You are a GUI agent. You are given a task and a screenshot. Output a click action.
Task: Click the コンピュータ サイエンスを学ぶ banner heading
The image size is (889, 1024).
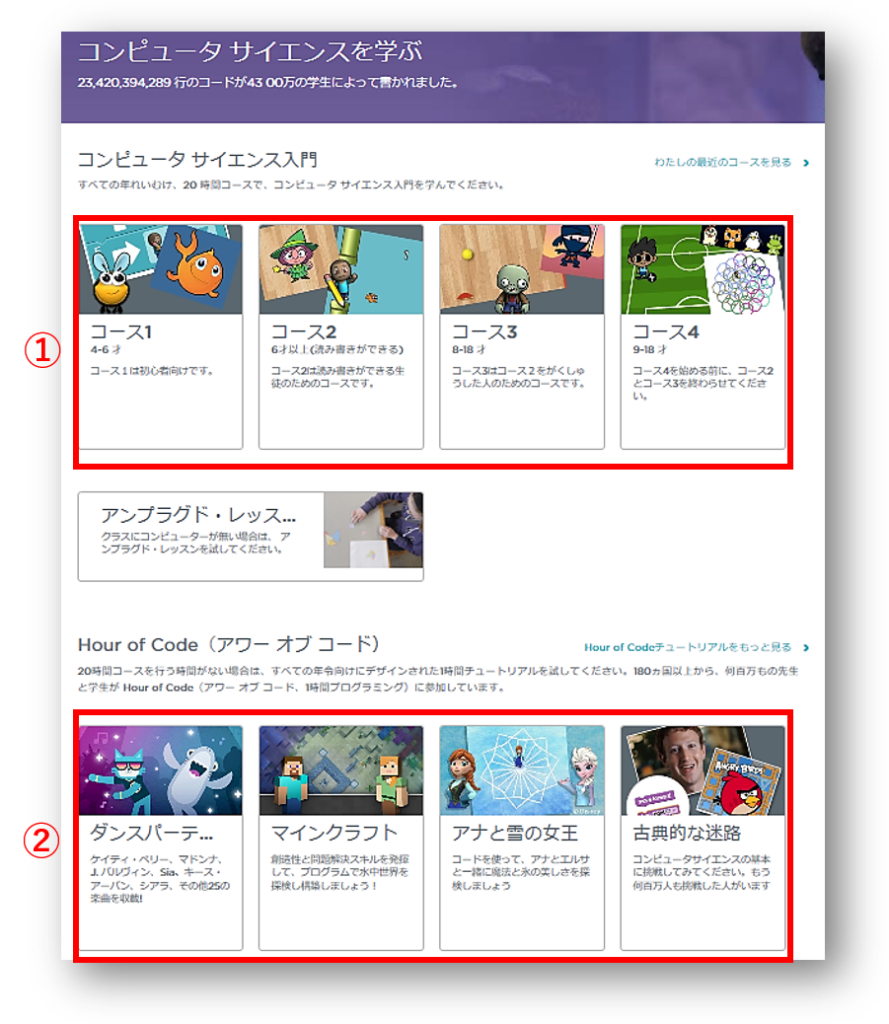tap(250, 52)
